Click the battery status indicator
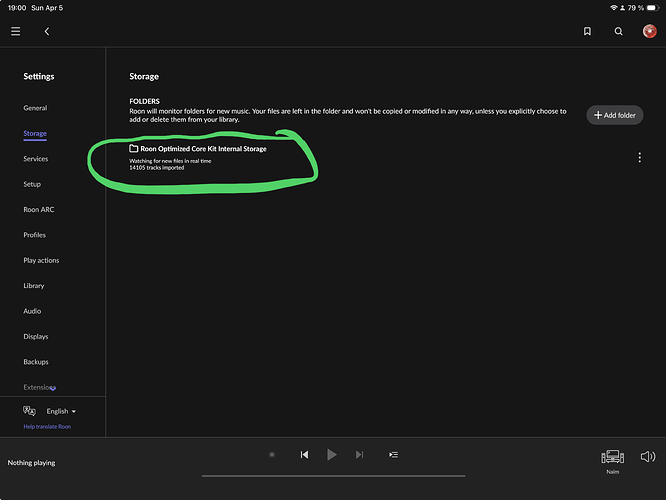This screenshot has height=500, width=666. click(652, 8)
